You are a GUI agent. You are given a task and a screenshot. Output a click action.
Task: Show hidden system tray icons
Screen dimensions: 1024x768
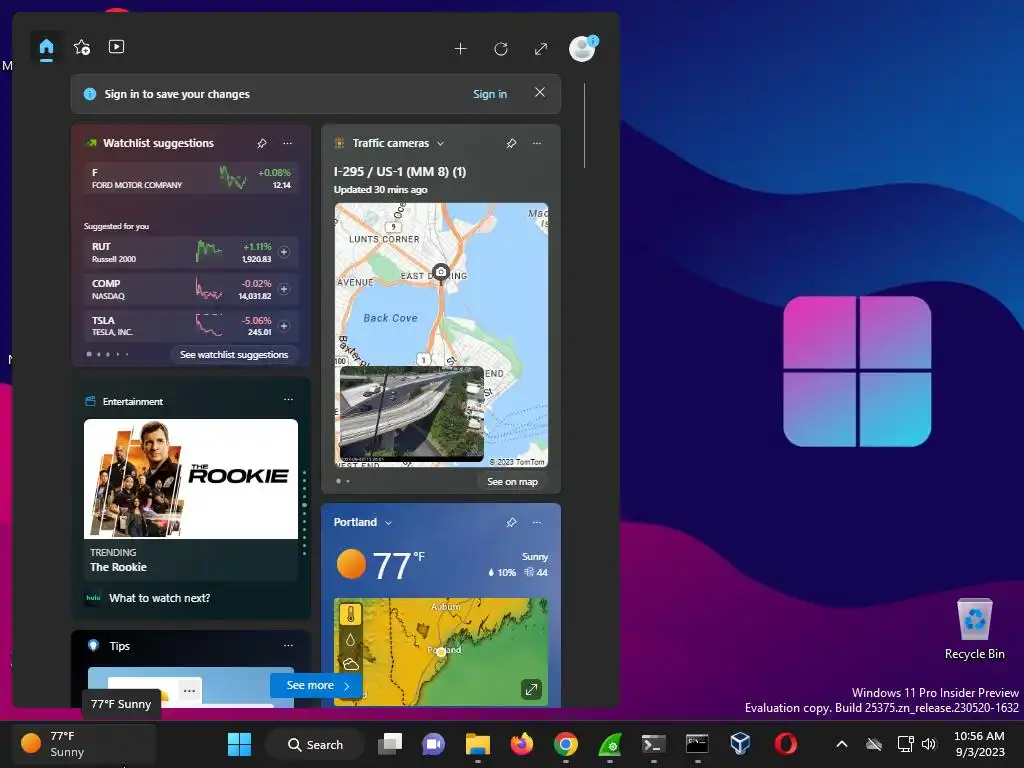[842, 744]
